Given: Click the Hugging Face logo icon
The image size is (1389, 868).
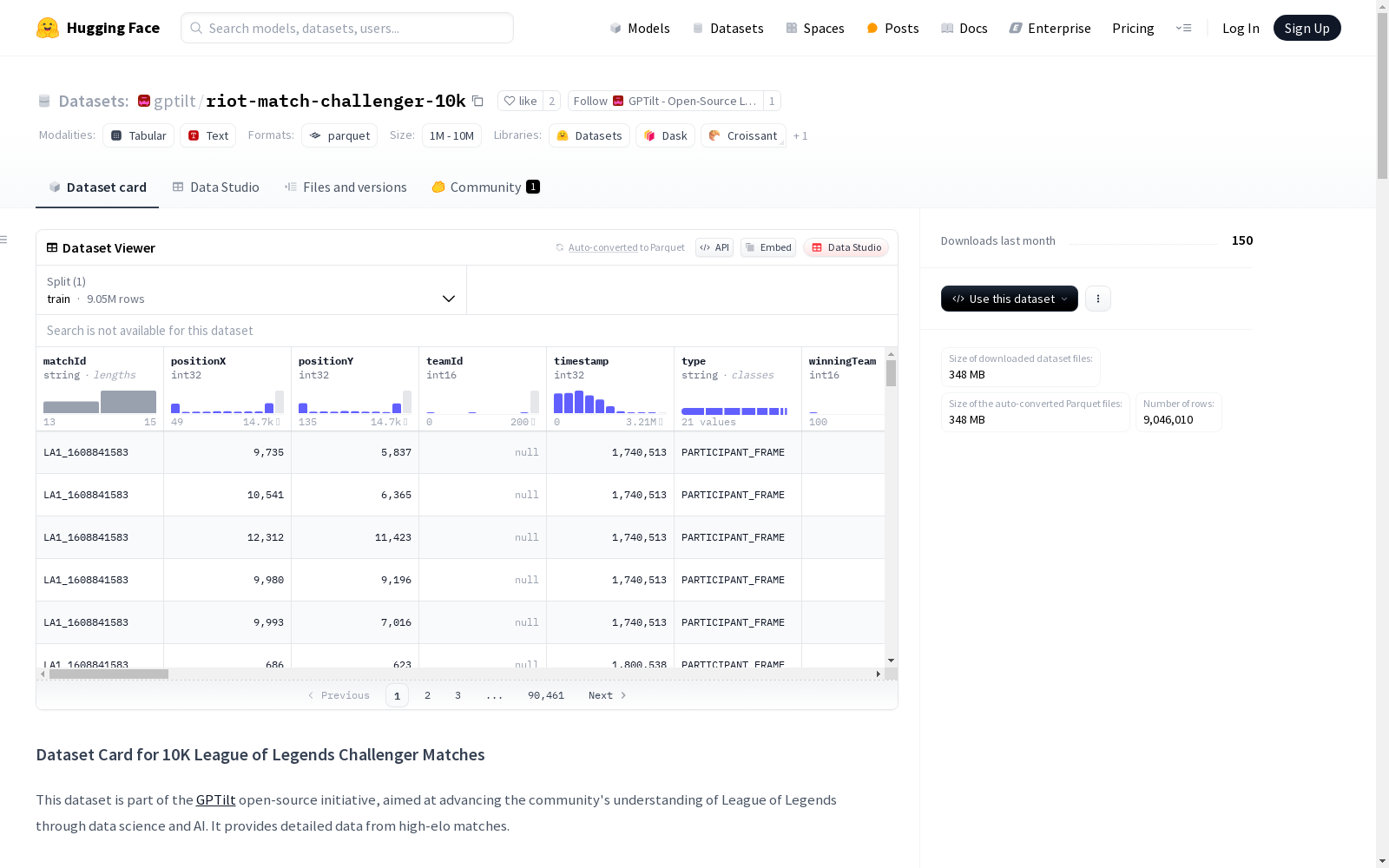Looking at the screenshot, I should (x=48, y=28).
